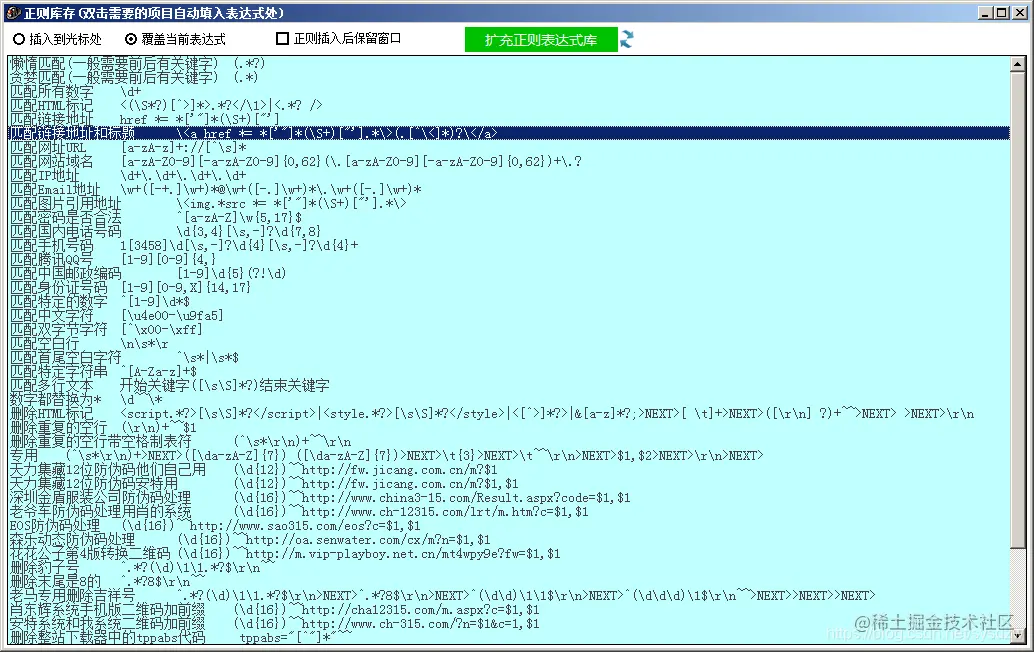1034x652 pixels.
Task: Select the 删除末尾是8的 row
Action: point(509,581)
